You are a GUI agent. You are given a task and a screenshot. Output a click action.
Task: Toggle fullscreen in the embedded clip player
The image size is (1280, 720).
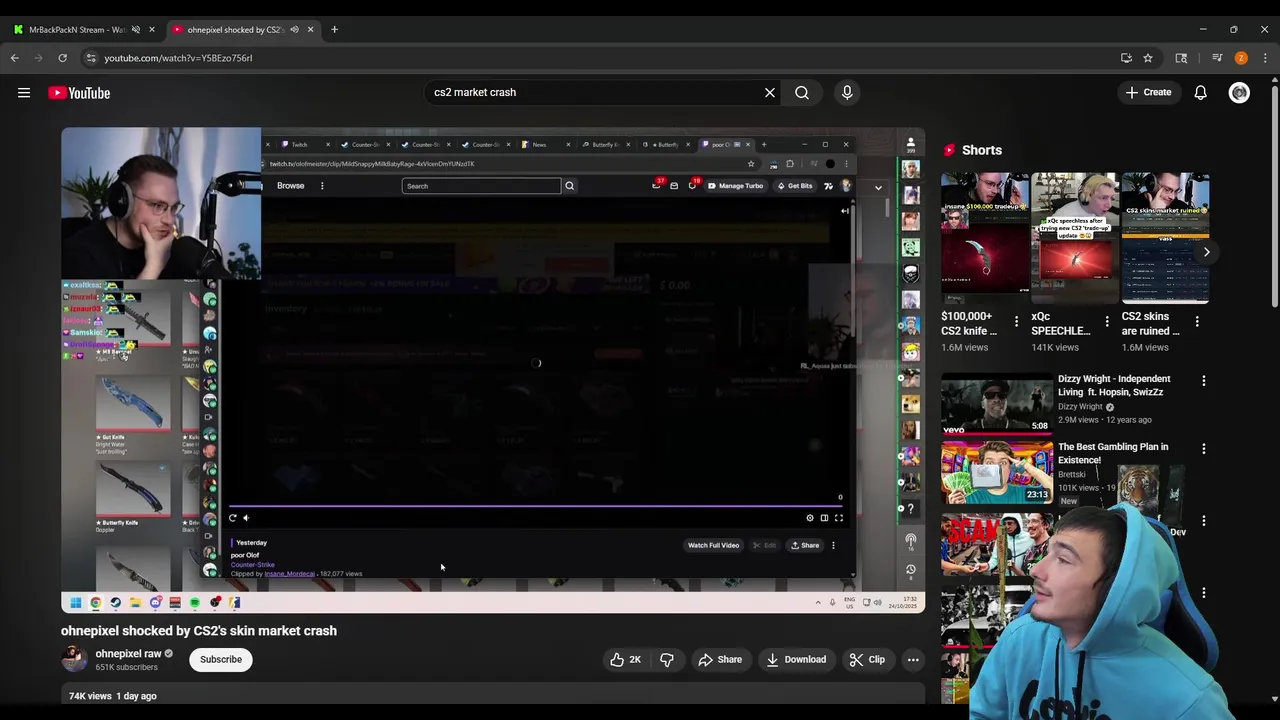[839, 518]
